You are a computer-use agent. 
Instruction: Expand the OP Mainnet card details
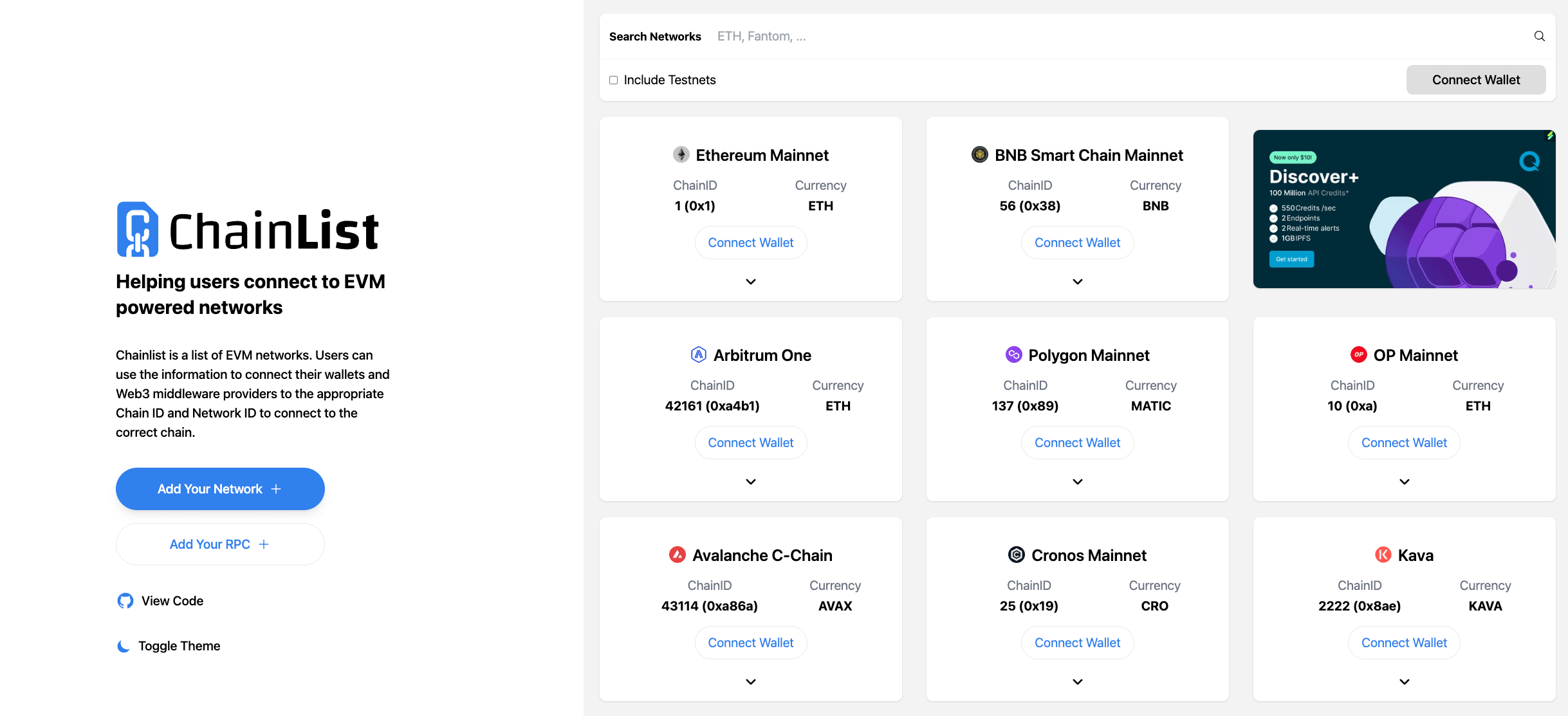click(x=1405, y=482)
